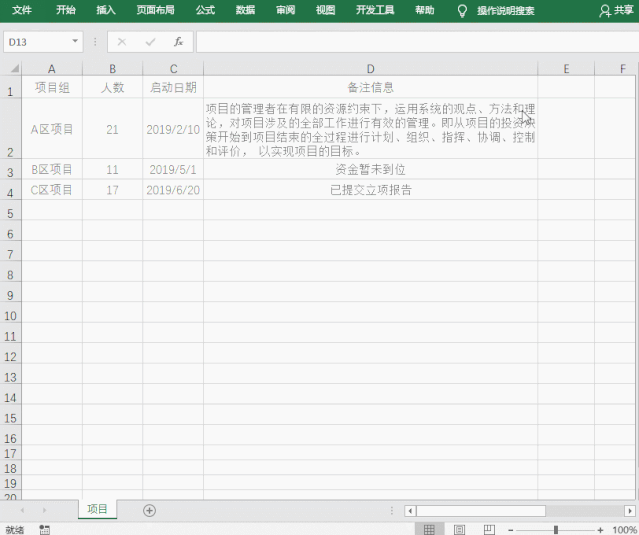Click the cancel entry X icon

click(122, 42)
